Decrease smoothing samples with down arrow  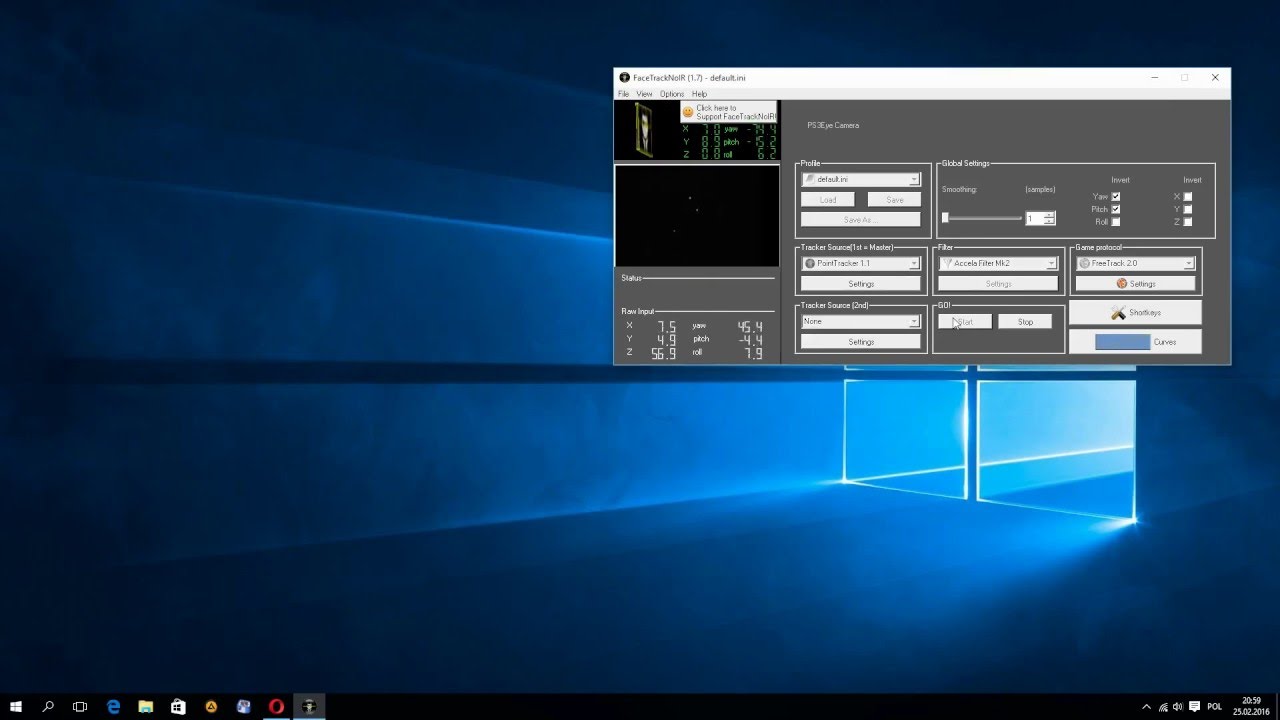1049,222
